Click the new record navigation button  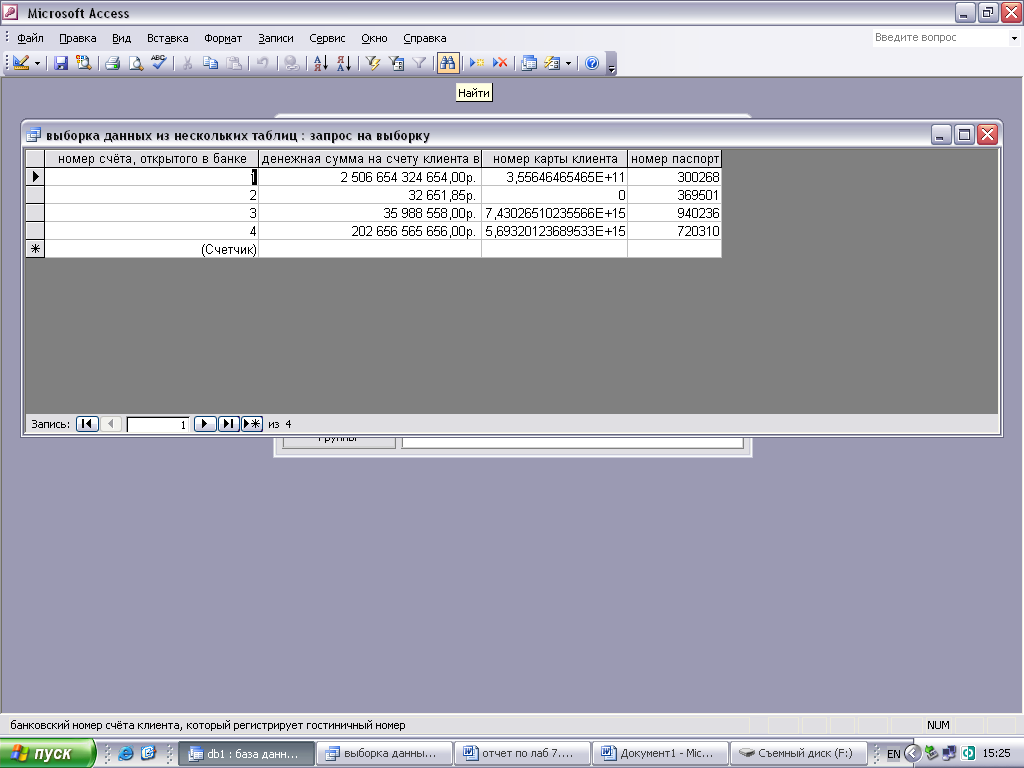point(252,424)
